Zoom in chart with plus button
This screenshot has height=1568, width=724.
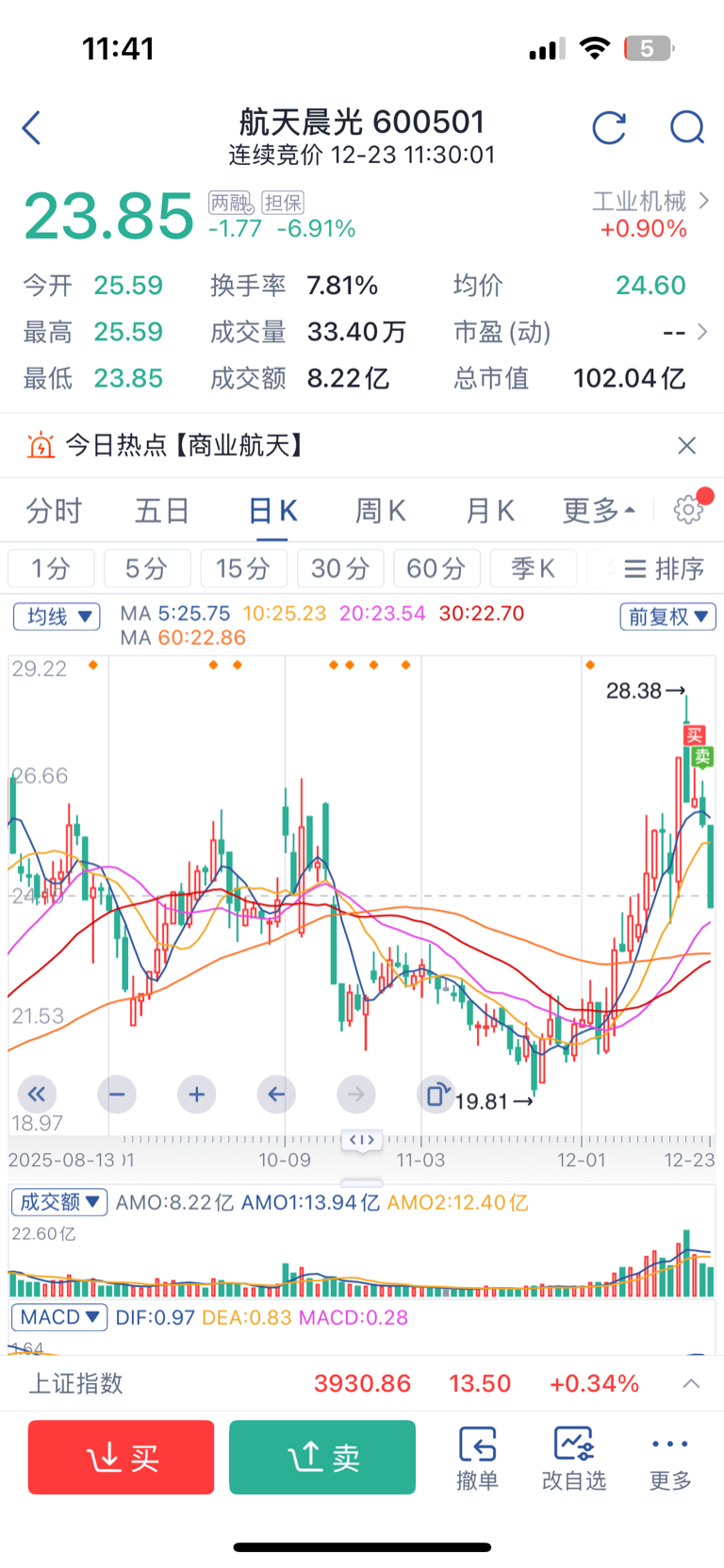click(196, 1094)
